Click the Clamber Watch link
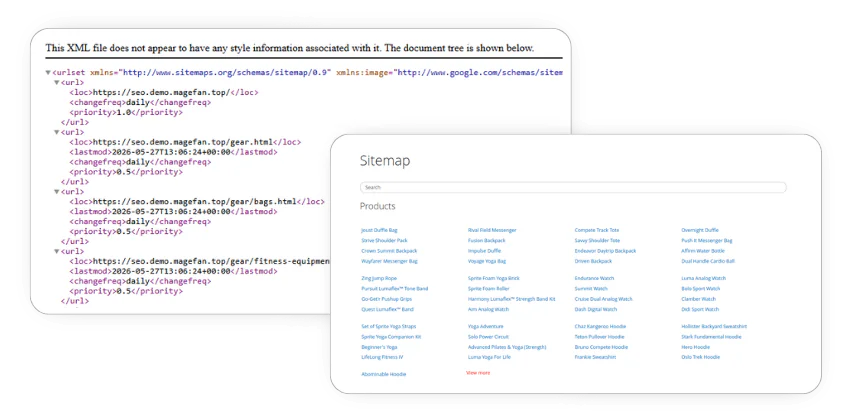 click(x=699, y=299)
